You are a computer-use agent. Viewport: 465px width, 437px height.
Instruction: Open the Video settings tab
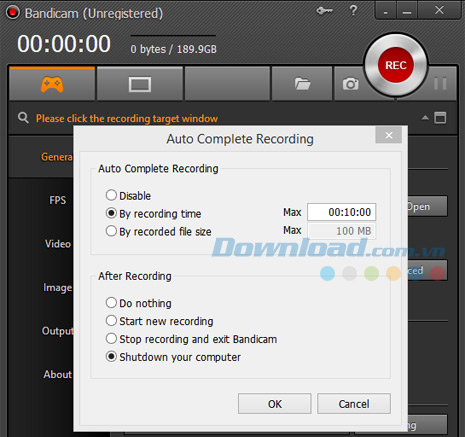58,244
